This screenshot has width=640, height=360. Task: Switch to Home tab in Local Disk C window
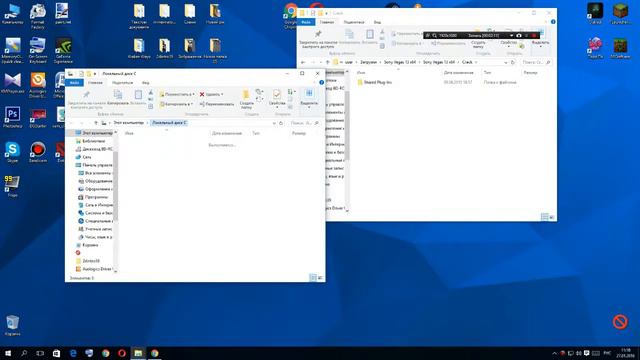click(95, 82)
